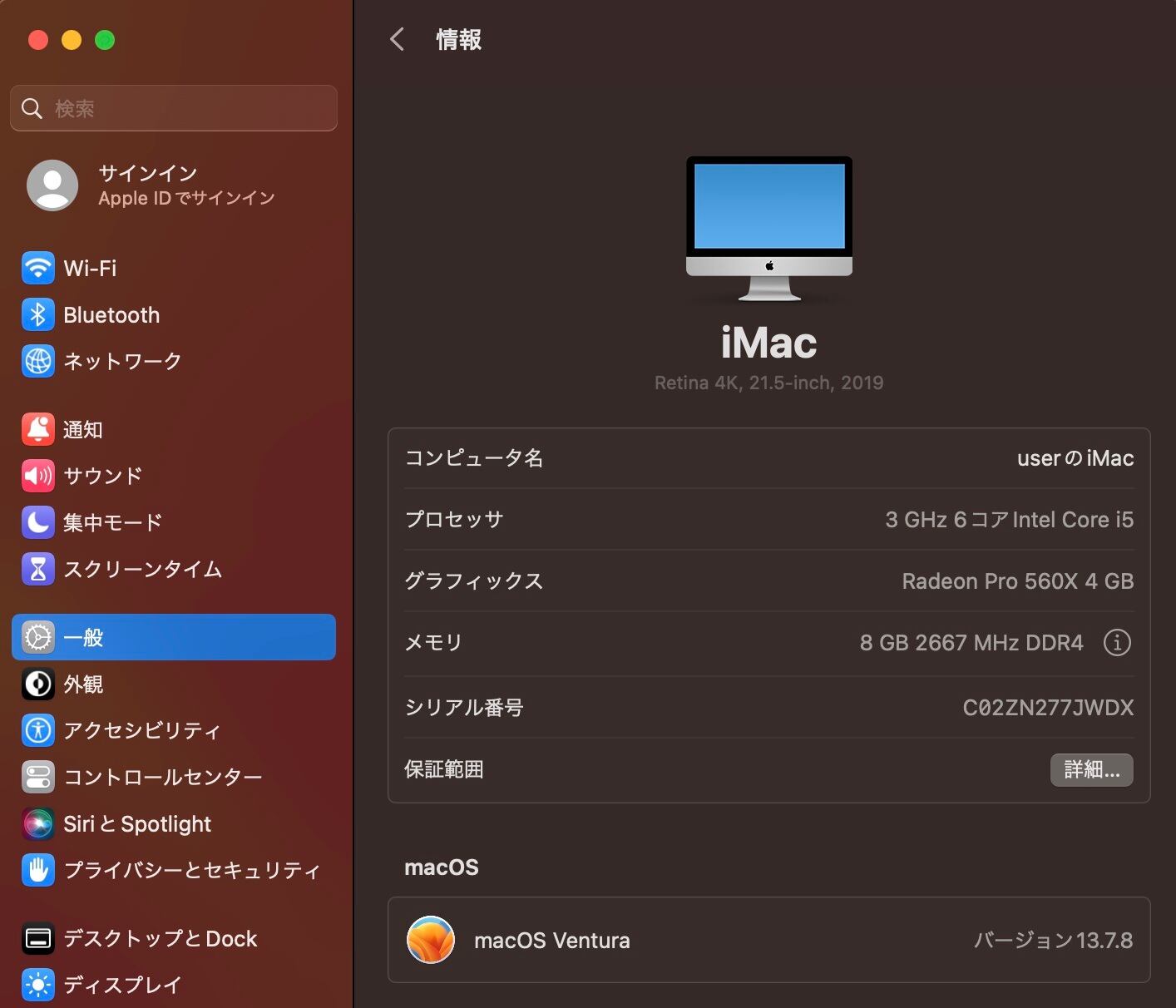Click the search magnifier icon
The height and width of the screenshot is (1008, 1176).
tap(32, 108)
